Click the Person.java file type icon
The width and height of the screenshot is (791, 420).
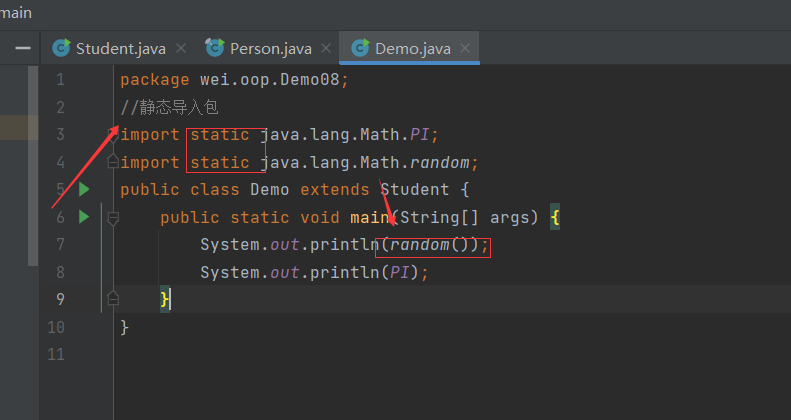coord(214,47)
